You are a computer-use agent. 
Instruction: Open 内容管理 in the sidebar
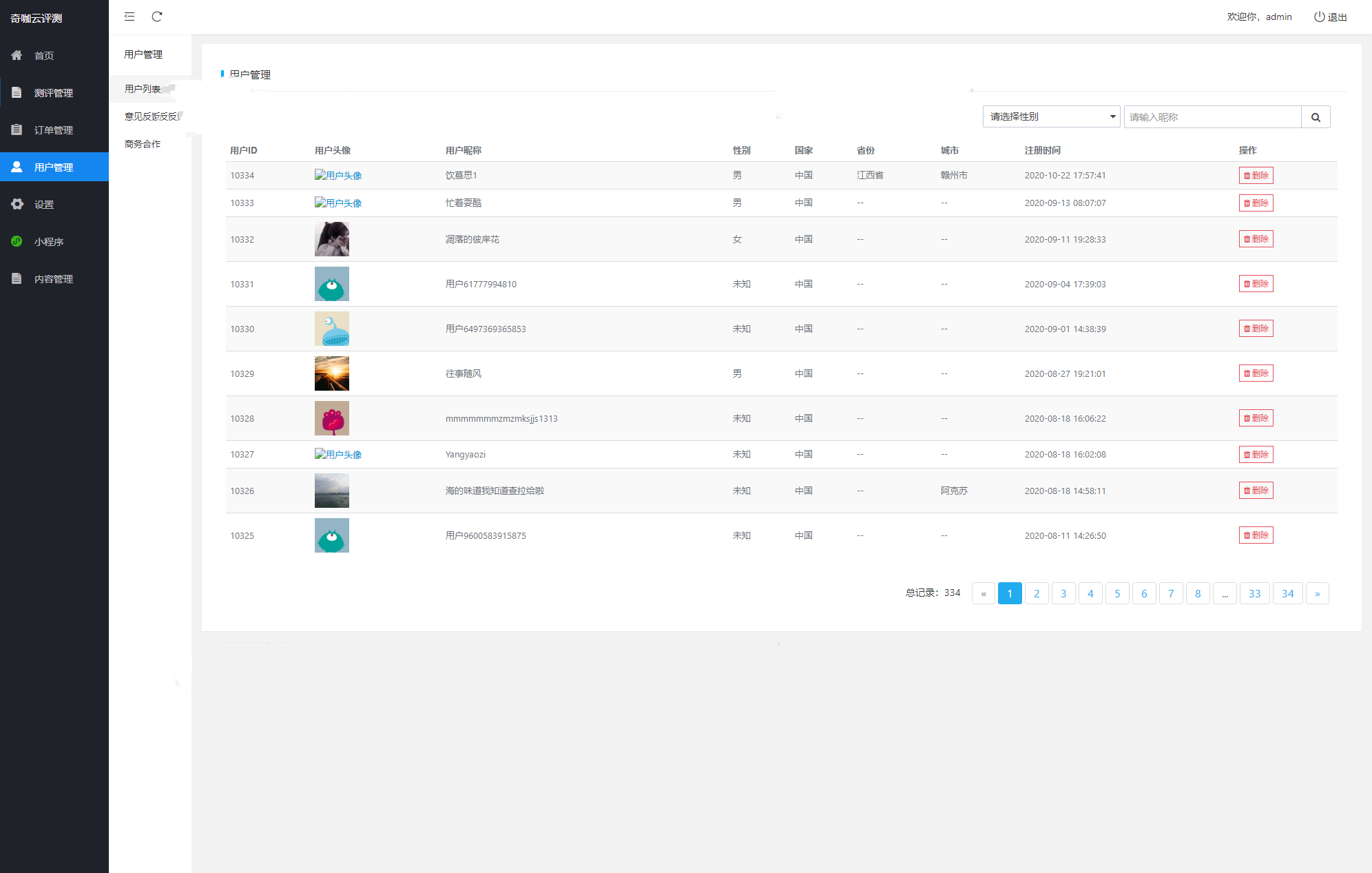pos(54,279)
